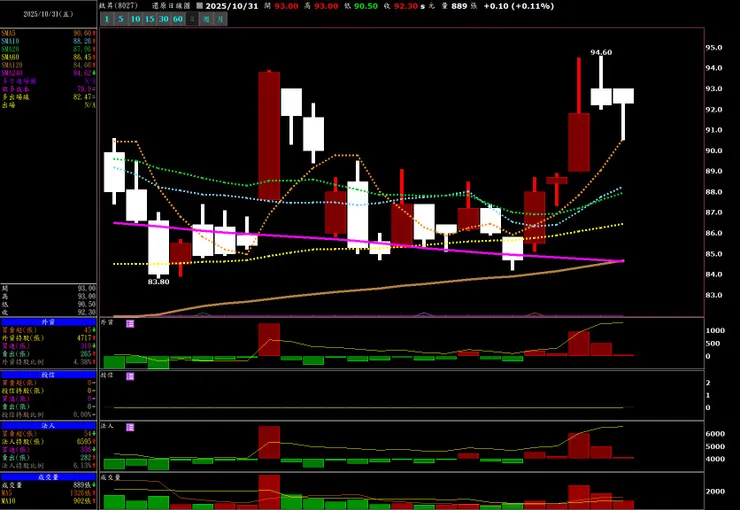Click the 成交量 889張 row

point(49,485)
